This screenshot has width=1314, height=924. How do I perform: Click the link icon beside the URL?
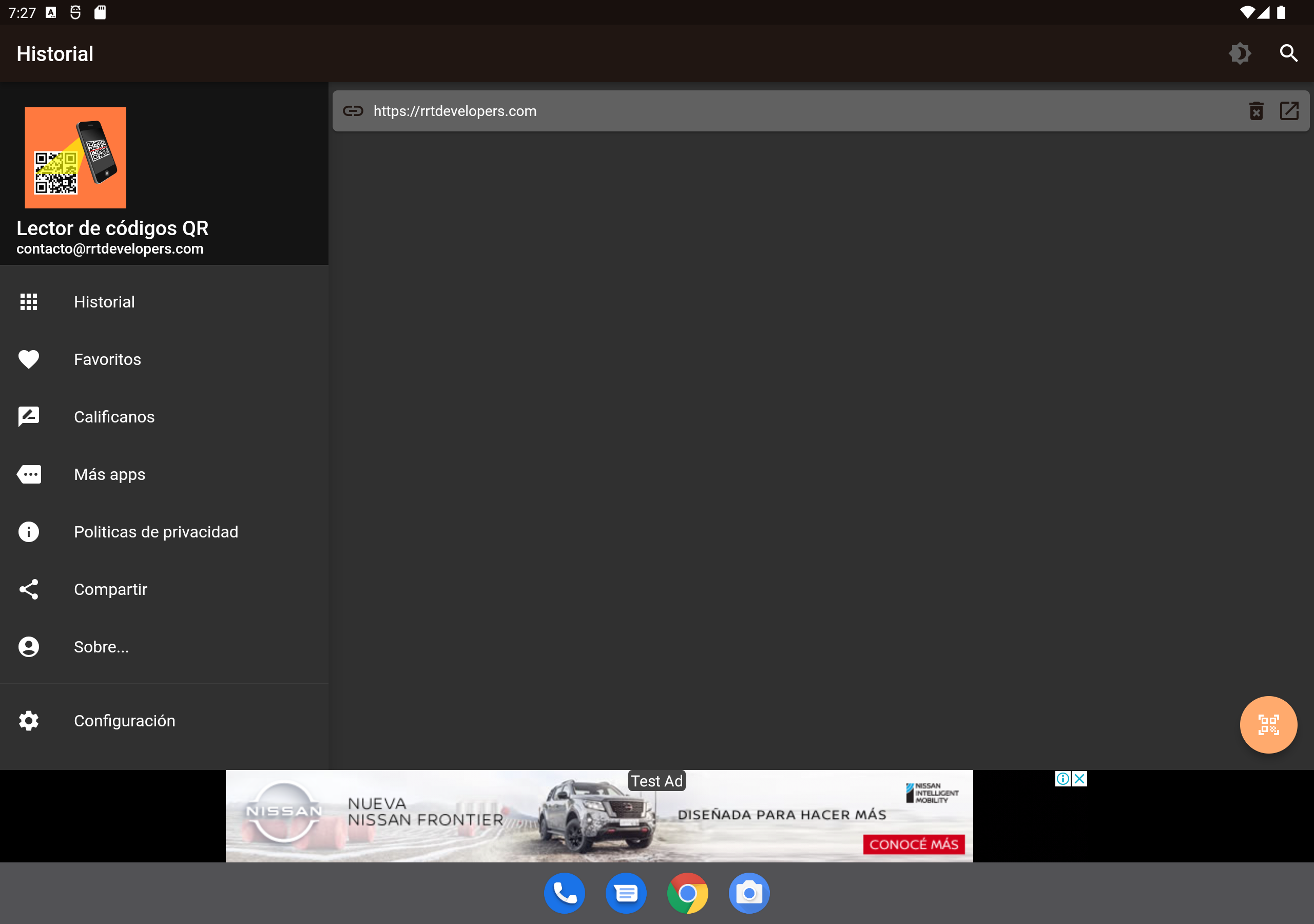[353, 111]
